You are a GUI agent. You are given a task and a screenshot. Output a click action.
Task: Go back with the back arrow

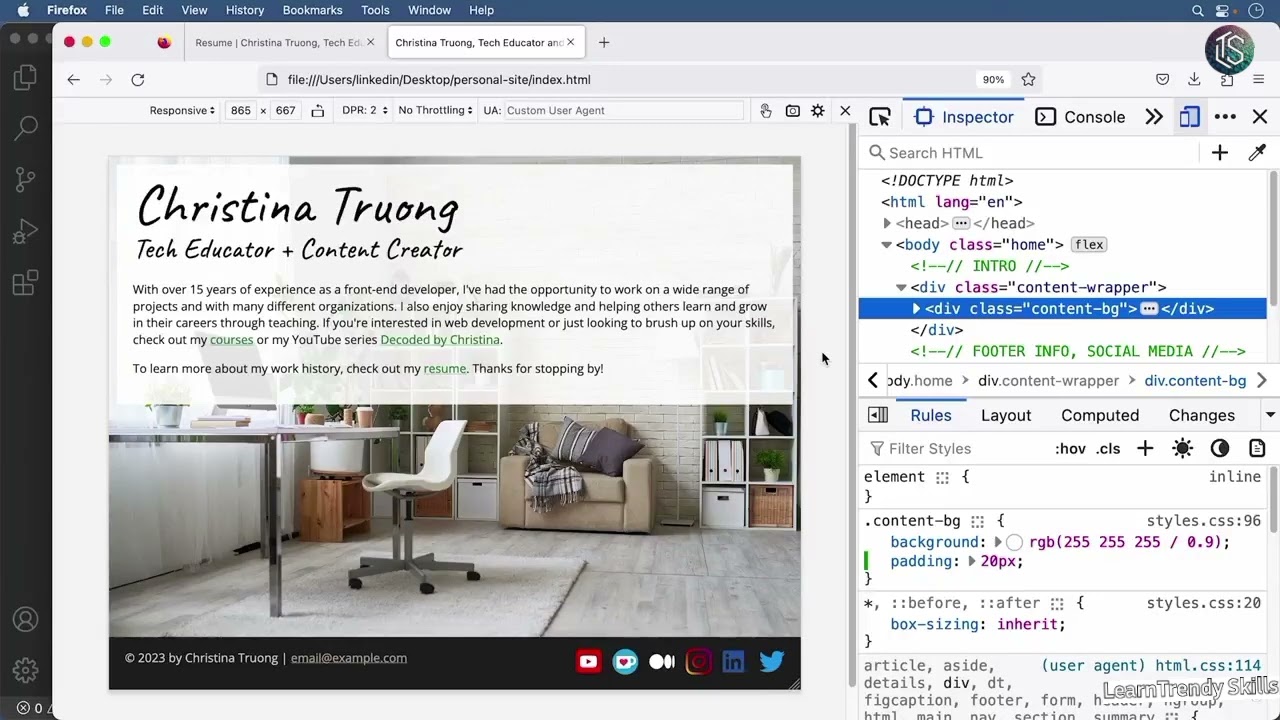pyautogui.click(x=73, y=80)
